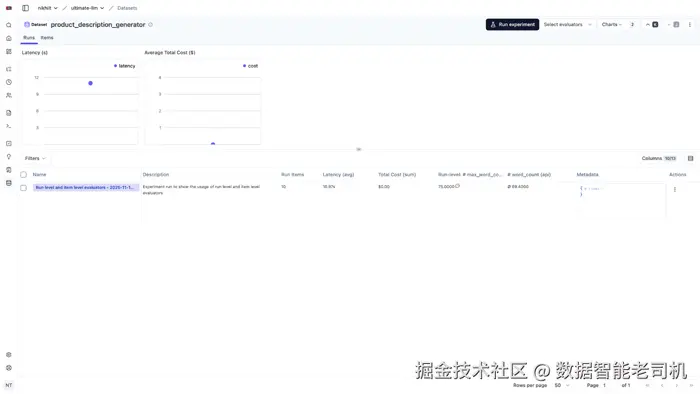Open Playground terminal icon in sidebar
The height and width of the screenshot is (394, 700).
(x=8, y=126)
